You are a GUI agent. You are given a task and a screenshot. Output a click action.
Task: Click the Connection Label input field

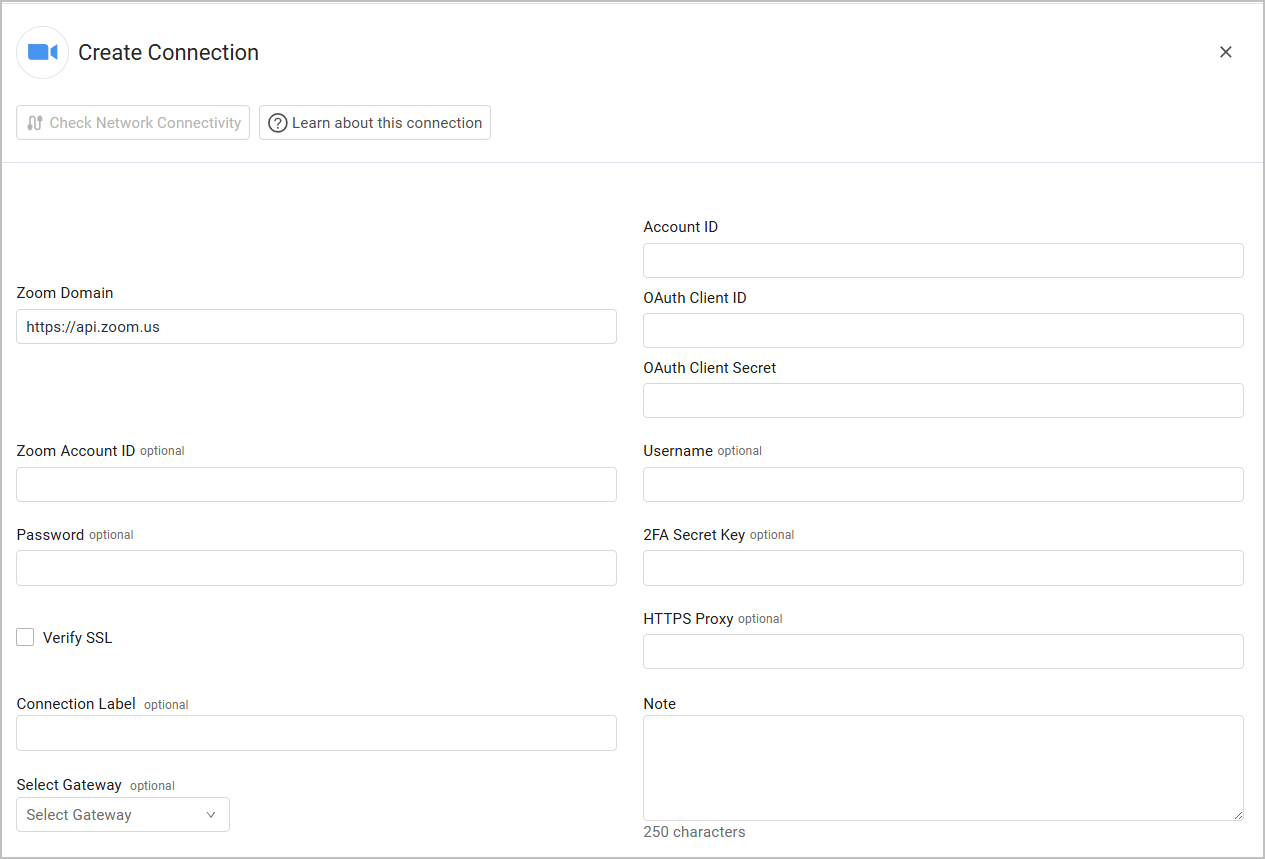tap(316, 733)
